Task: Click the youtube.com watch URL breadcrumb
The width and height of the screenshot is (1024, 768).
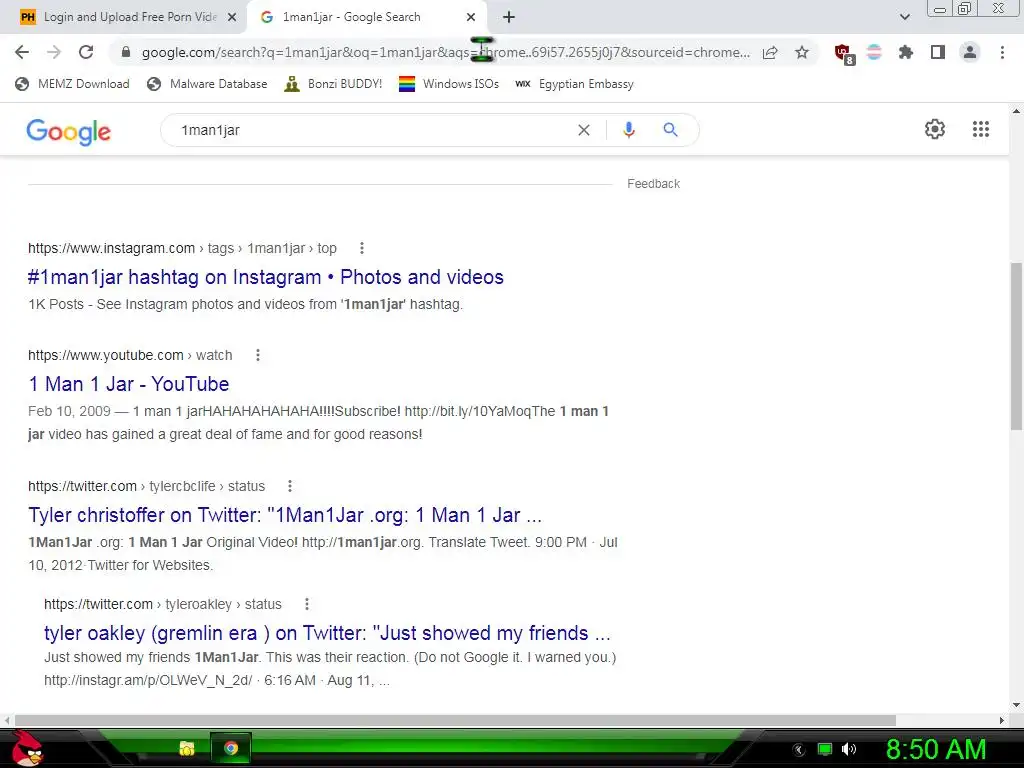Action: point(130,355)
